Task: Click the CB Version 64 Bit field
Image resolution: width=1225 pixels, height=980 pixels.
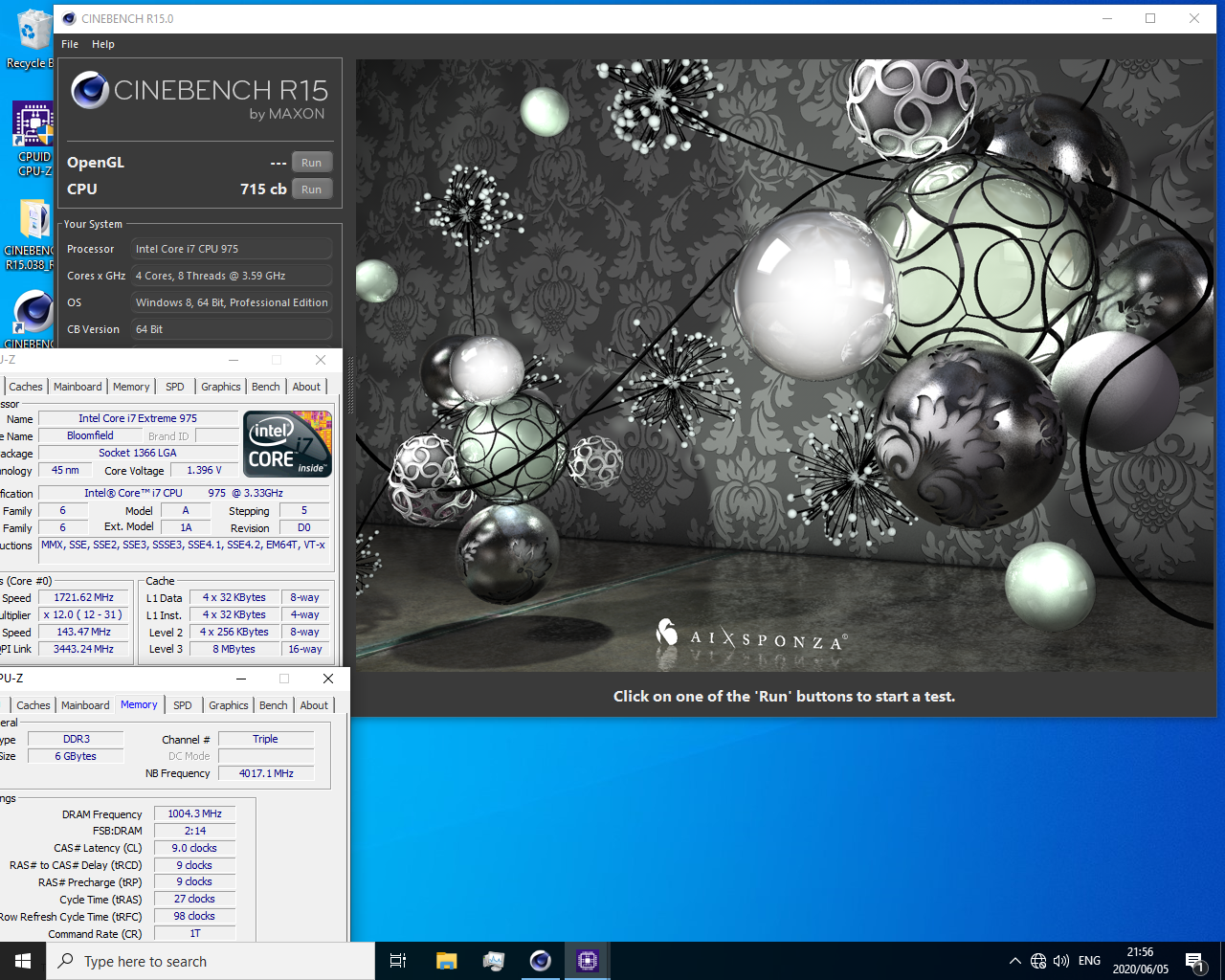Action: [x=232, y=329]
